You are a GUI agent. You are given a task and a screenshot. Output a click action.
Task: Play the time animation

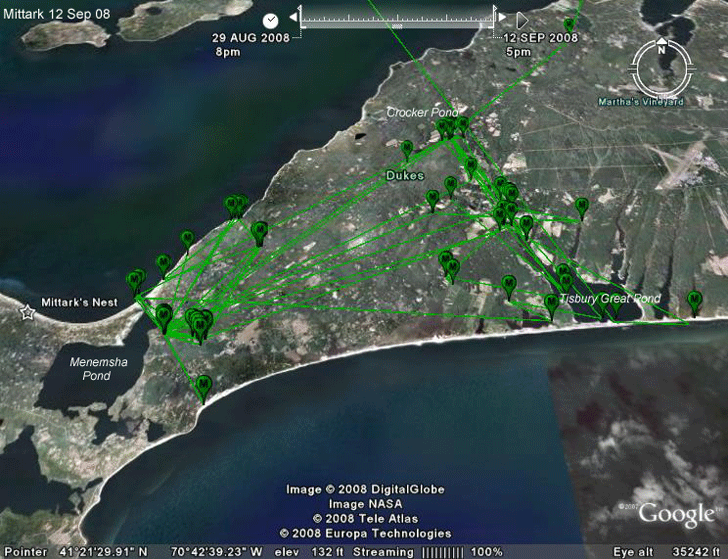click(522, 20)
